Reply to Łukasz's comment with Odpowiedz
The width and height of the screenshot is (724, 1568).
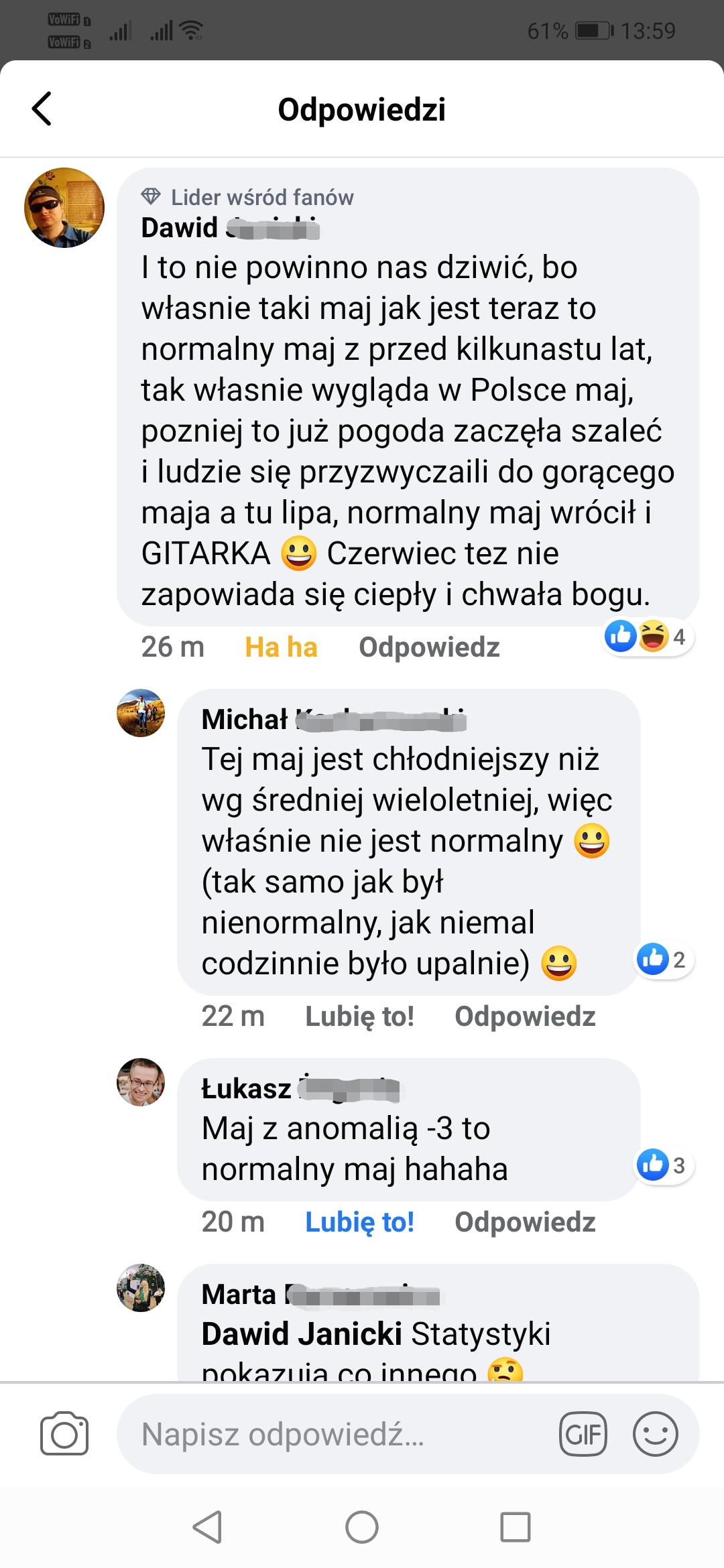525,1222
